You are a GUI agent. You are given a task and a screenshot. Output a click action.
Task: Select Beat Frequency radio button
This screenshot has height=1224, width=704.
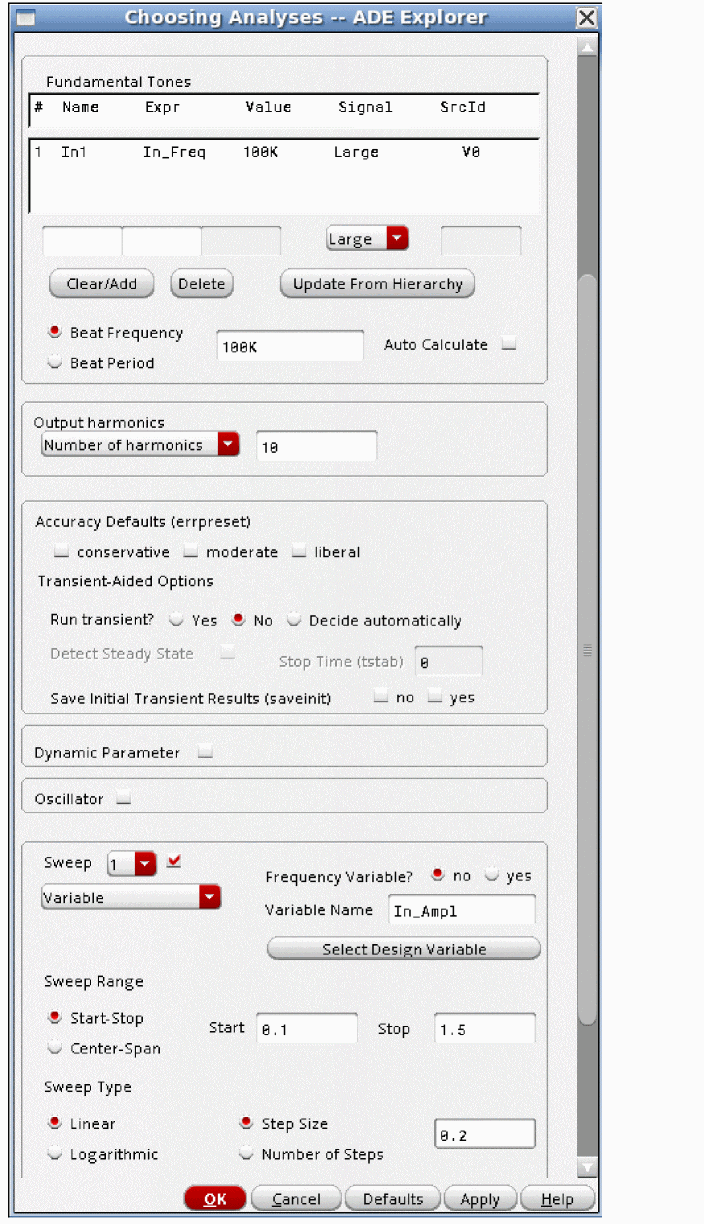(x=54, y=332)
